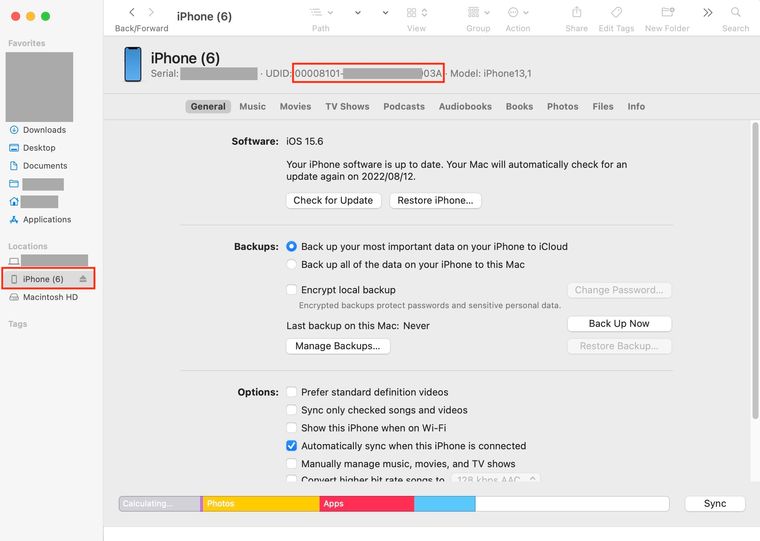
Task: Go back with the Back arrow
Action: 132,13
